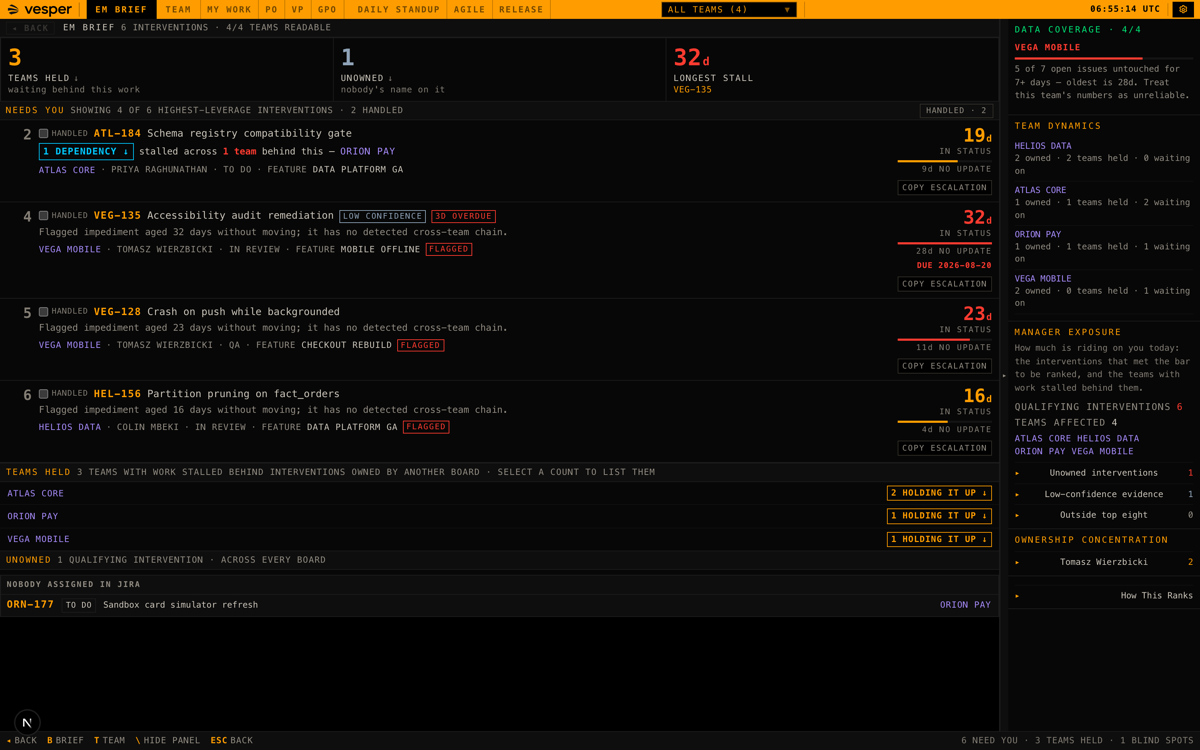The height and width of the screenshot is (750, 1200).
Task: Toggle handled checkbox for VEG-135
Action: (x=43, y=215)
